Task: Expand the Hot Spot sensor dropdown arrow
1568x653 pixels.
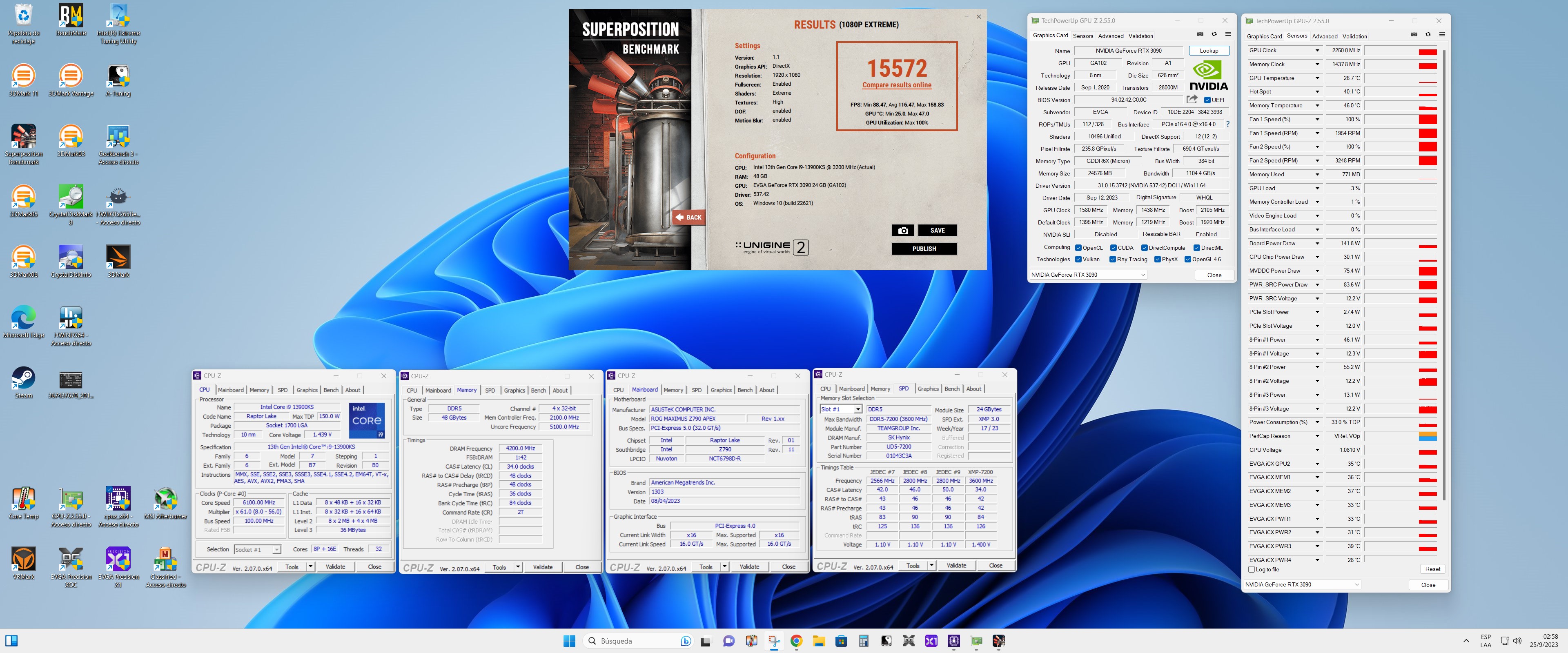Action: click(x=1317, y=92)
